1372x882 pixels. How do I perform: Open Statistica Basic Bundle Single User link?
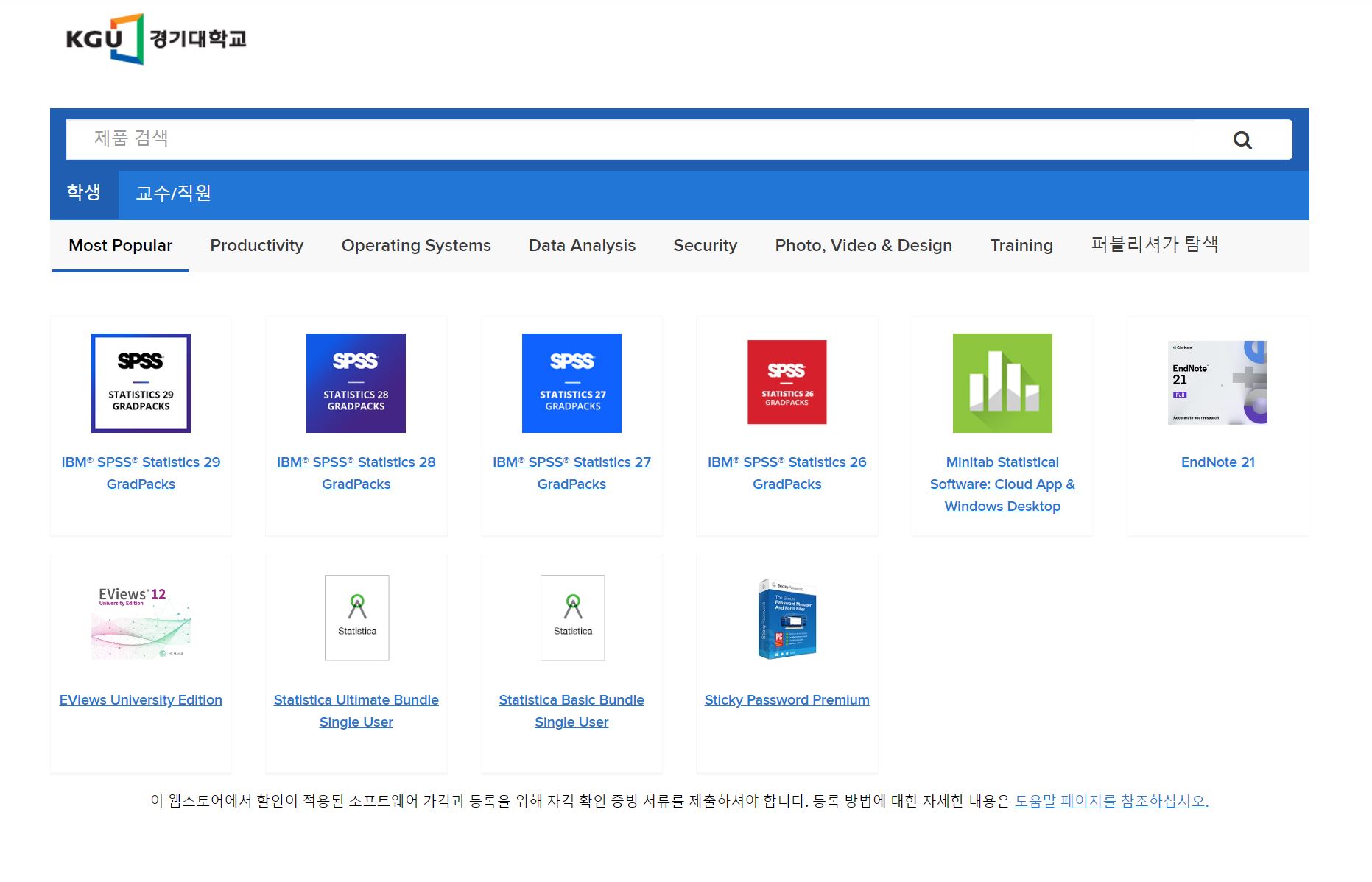point(571,710)
